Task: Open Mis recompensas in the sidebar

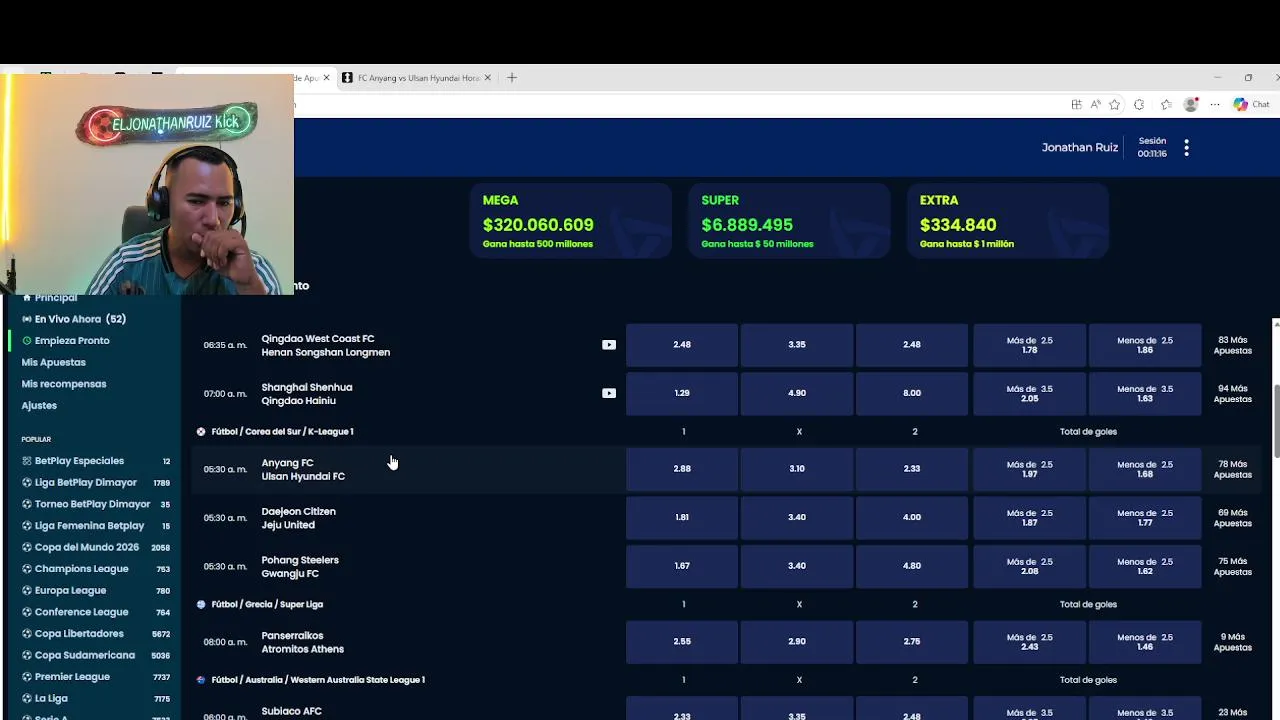Action: point(64,384)
